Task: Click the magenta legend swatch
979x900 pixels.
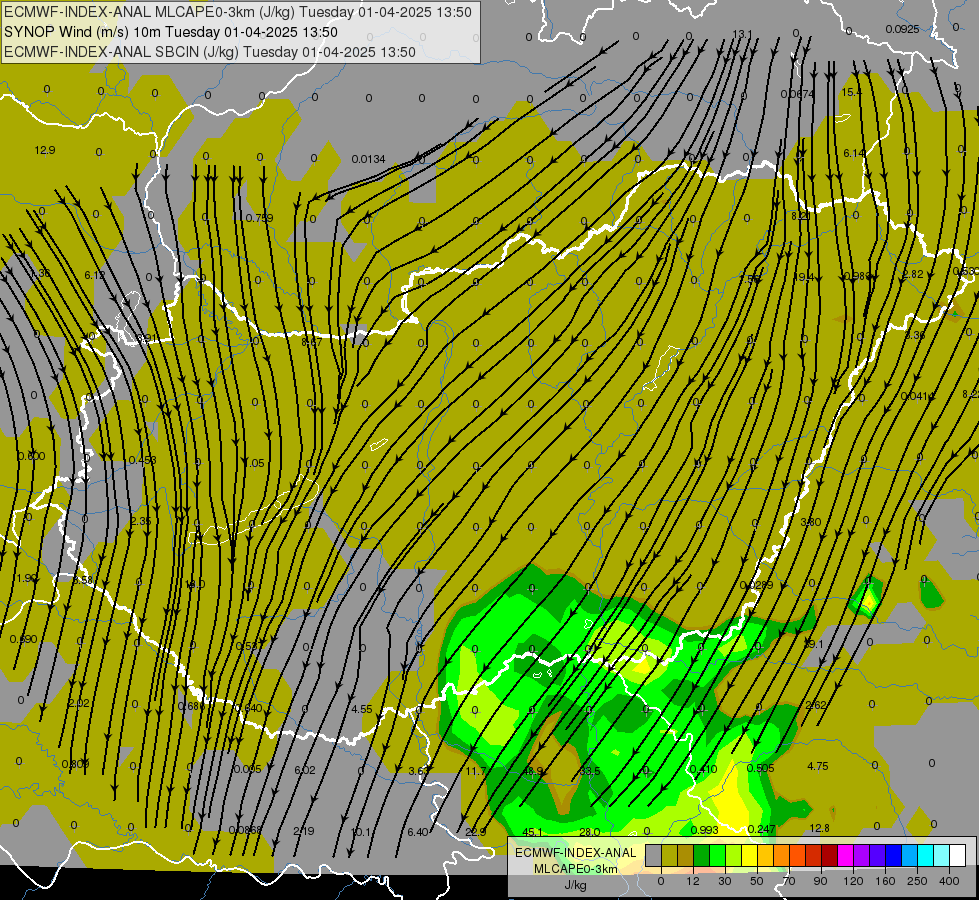Action: point(845,856)
